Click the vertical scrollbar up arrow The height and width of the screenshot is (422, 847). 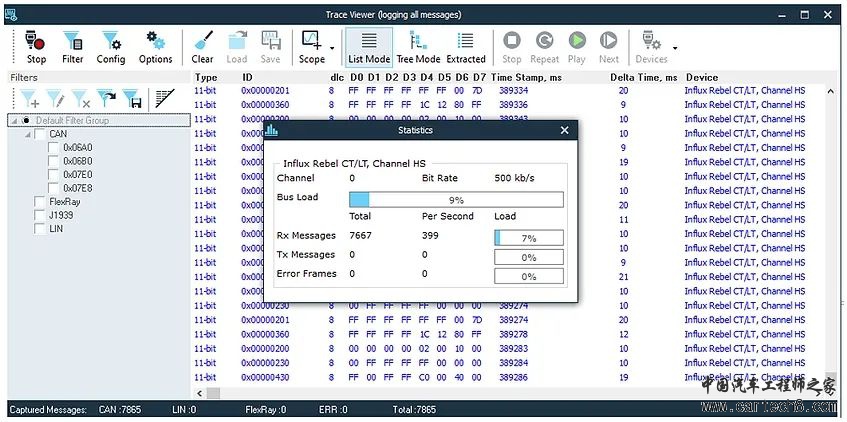click(x=830, y=92)
